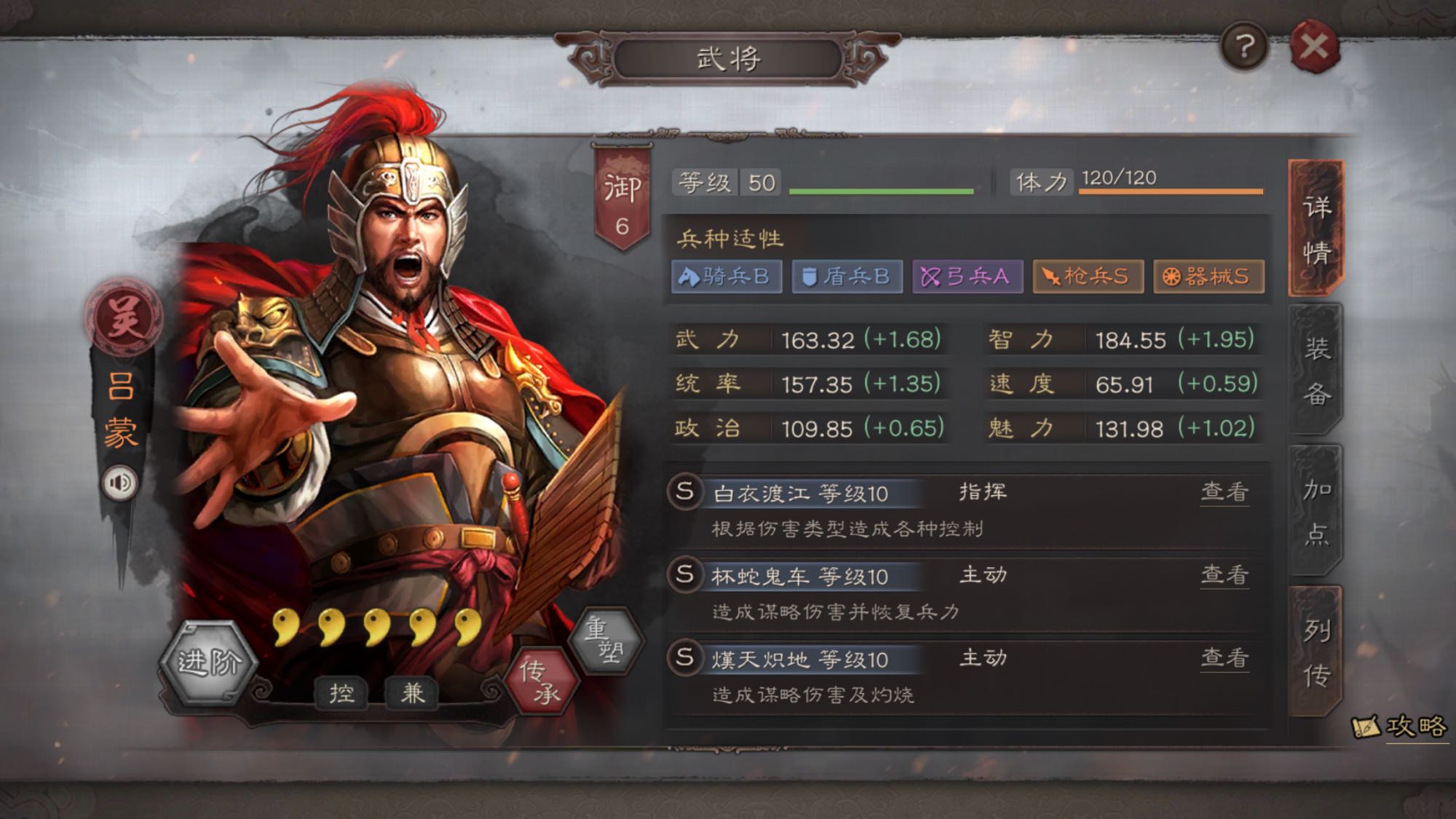Select the 弓兵A troop aptitude badge
Viewport: 1456px width, 819px height.
(968, 277)
